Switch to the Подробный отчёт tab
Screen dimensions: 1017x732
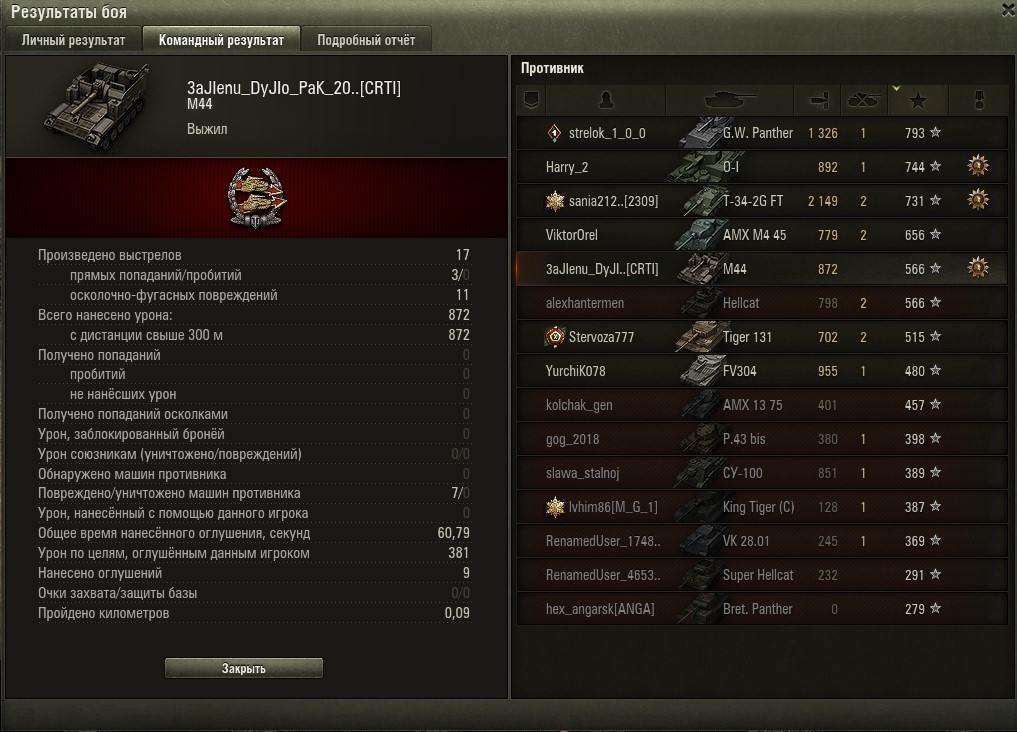coord(366,40)
